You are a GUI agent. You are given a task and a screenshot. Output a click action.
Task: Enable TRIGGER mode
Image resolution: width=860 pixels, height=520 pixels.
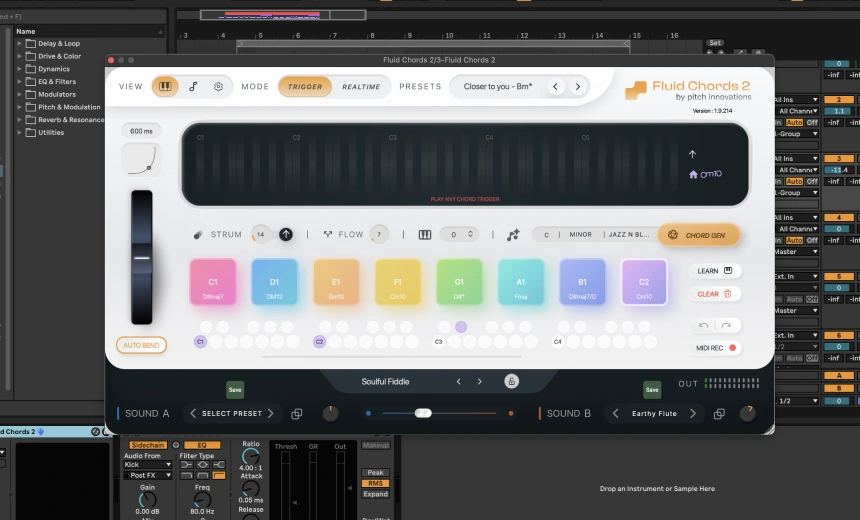(x=305, y=87)
